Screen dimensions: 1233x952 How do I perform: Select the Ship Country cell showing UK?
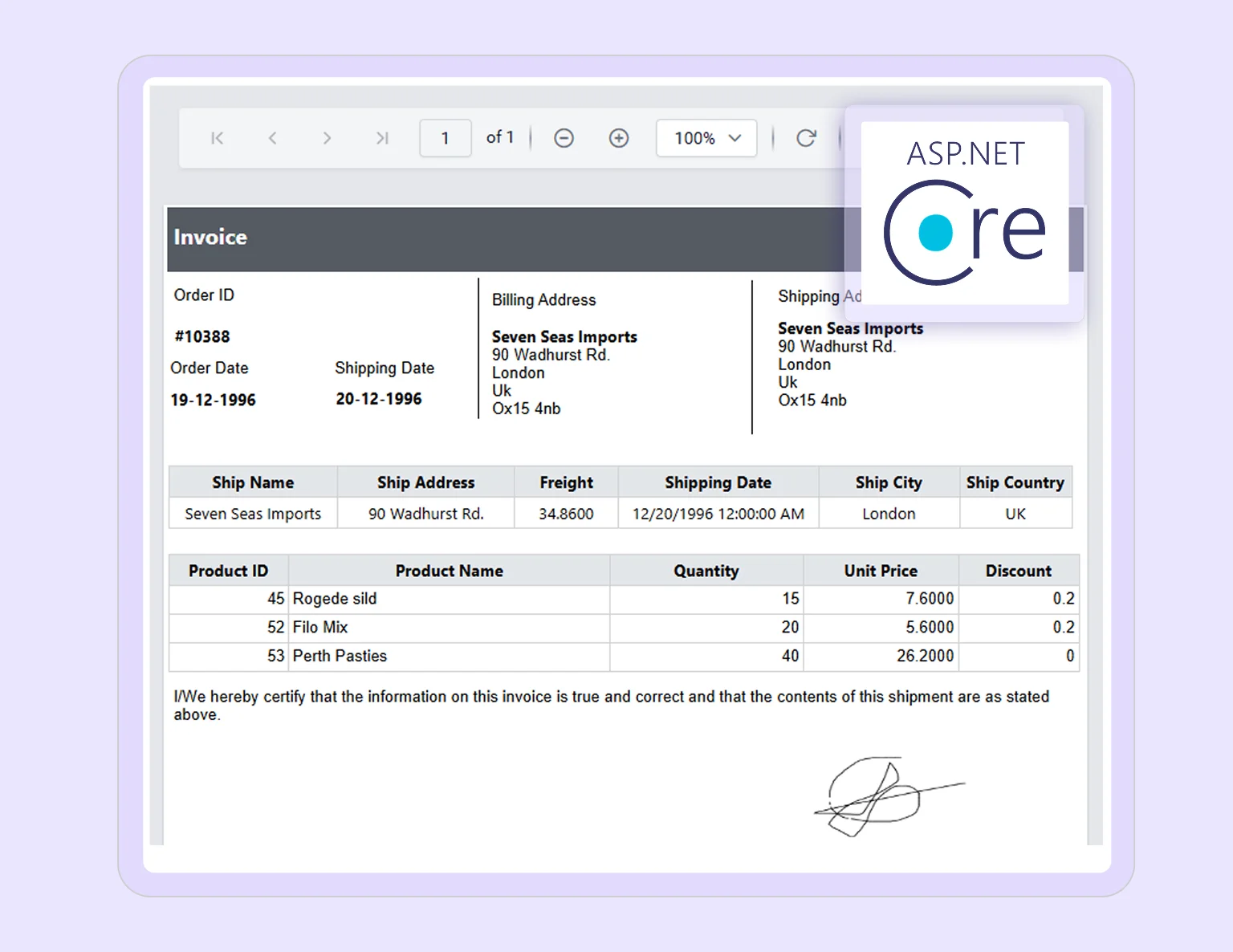[x=1015, y=513]
